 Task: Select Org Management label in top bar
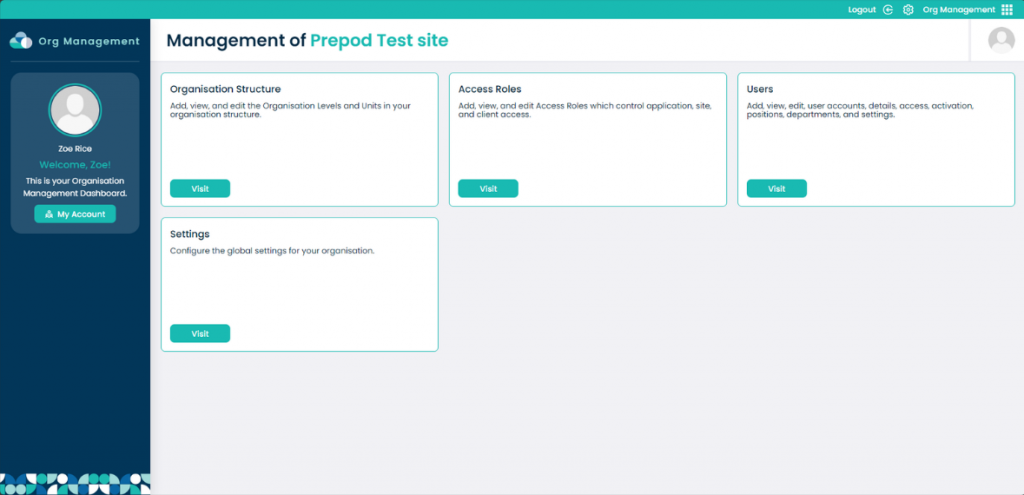[x=959, y=10]
